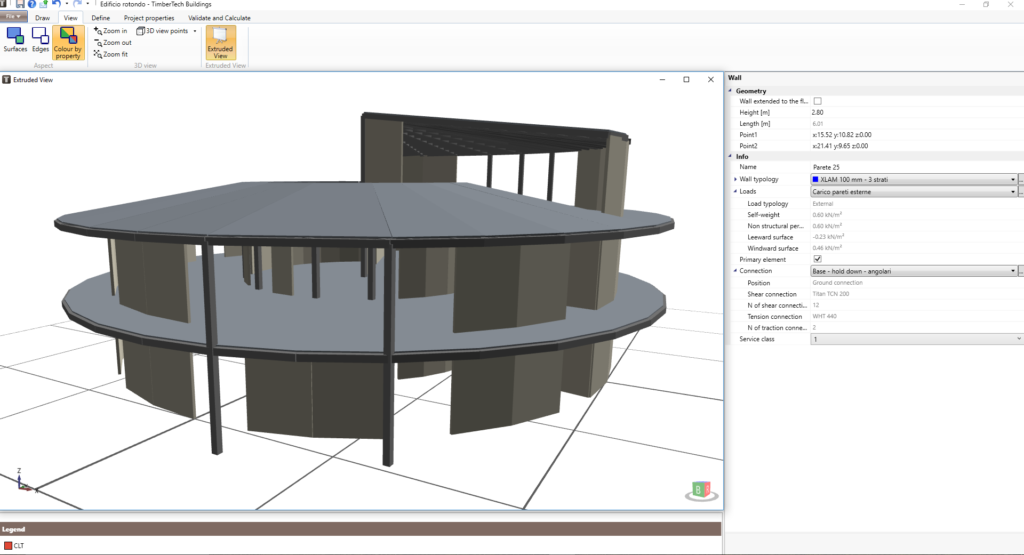Image resolution: width=1024 pixels, height=555 pixels.
Task: Toggle Colour by property display
Action: pyautogui.click(x=68, y=43)
